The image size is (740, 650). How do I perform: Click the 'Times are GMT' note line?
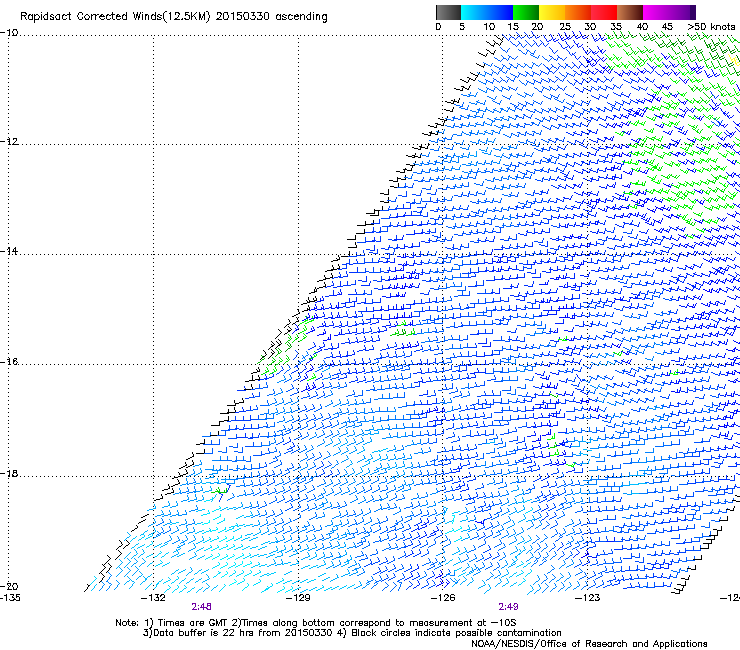tap(316, 623)
